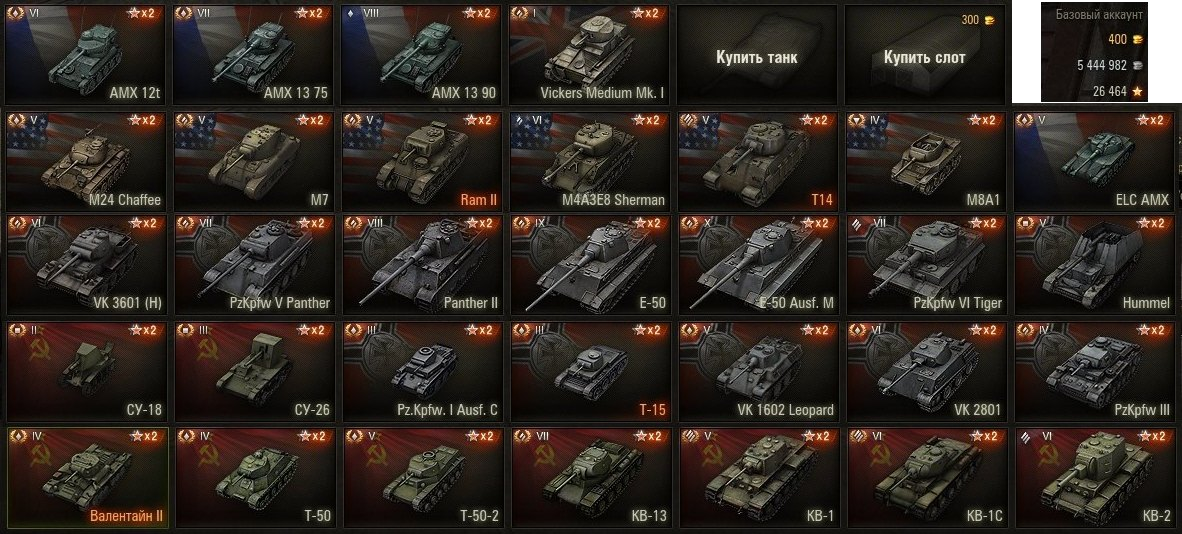Select the Vickers Medium Mk. I tank
Image resolution: width=1182 pixels, height=534 pixels.
click(x=589, y=54)
